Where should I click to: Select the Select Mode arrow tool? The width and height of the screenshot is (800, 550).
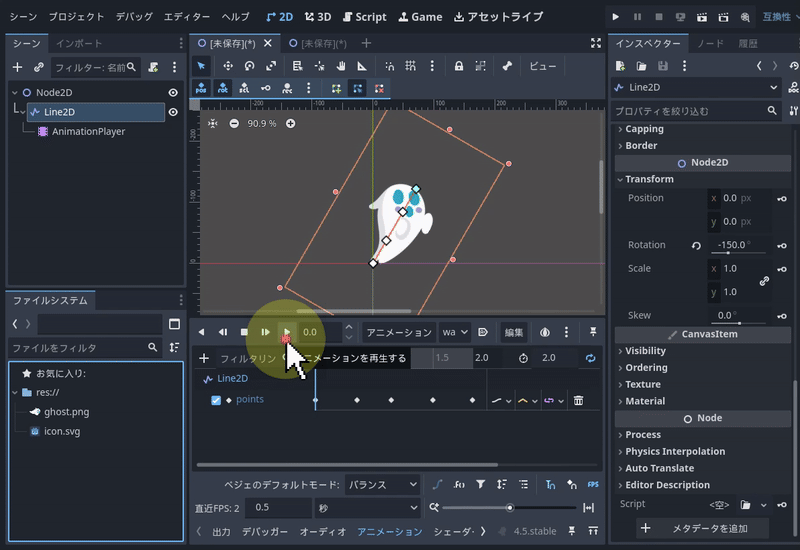[x=201, y=66]
